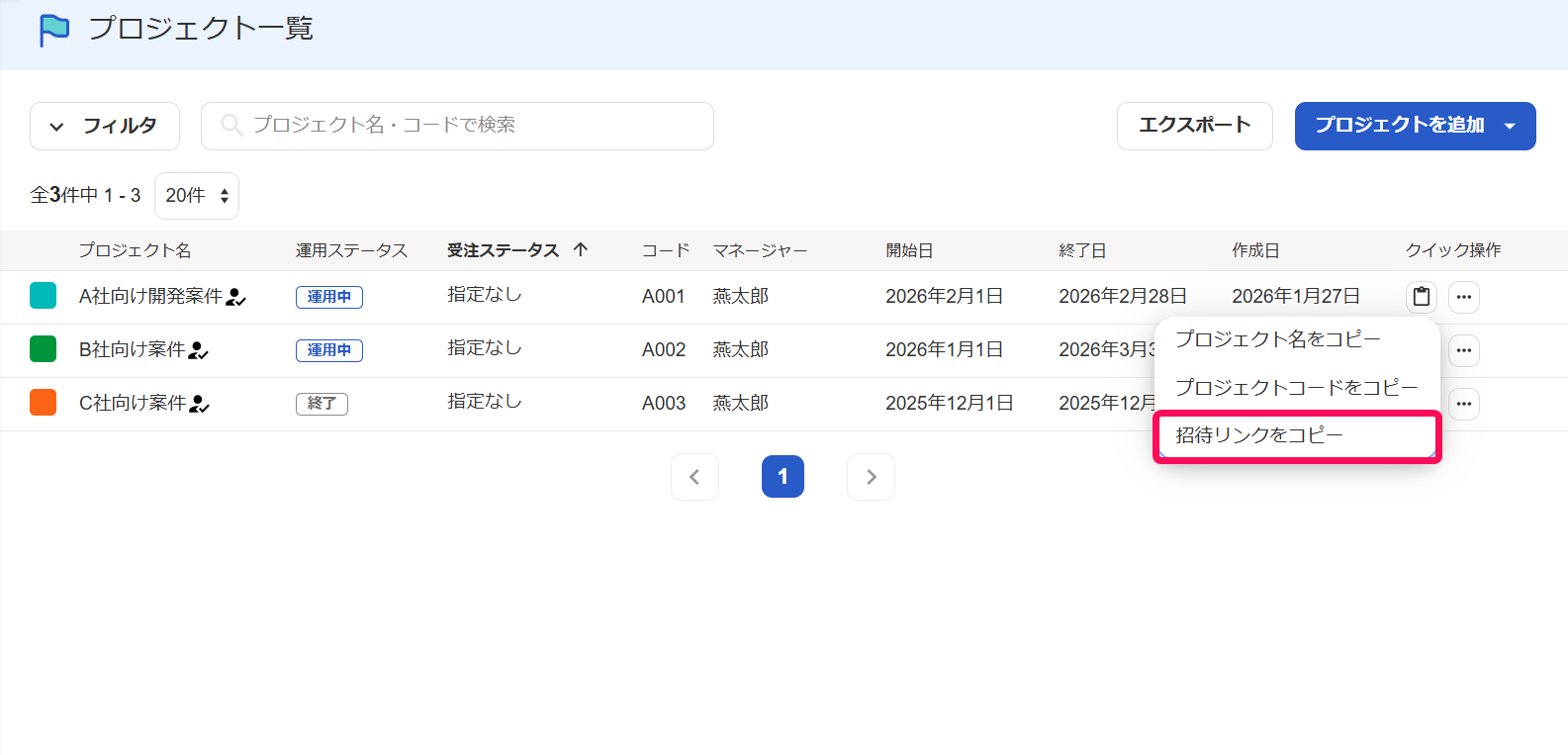
Task: Focus the project name or code search field
Action: coord(457,126)
